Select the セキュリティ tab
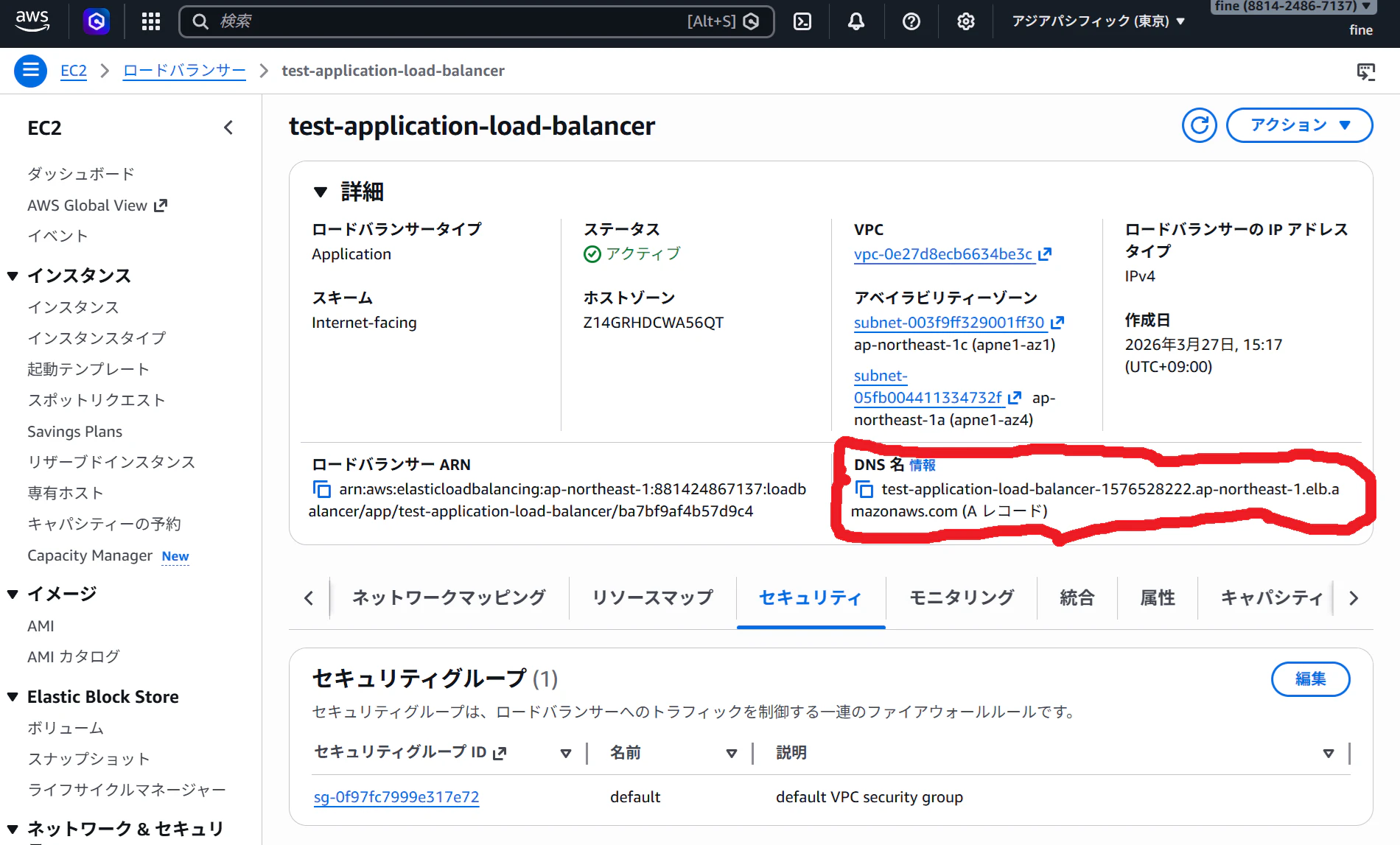Image resolution: width=1400 pixels, height=845 pixels. tap(811, 597)
